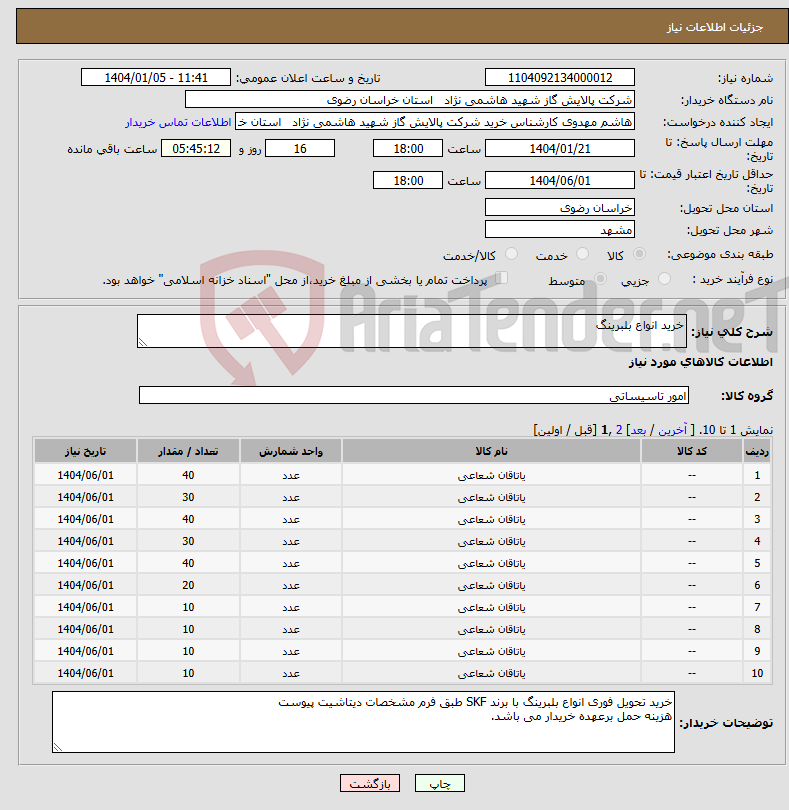Image resolution: width=789 pixels, height=810 pixels.
Task: Select the جزیی purchase type radio
Action: click(x=664, y=279)
